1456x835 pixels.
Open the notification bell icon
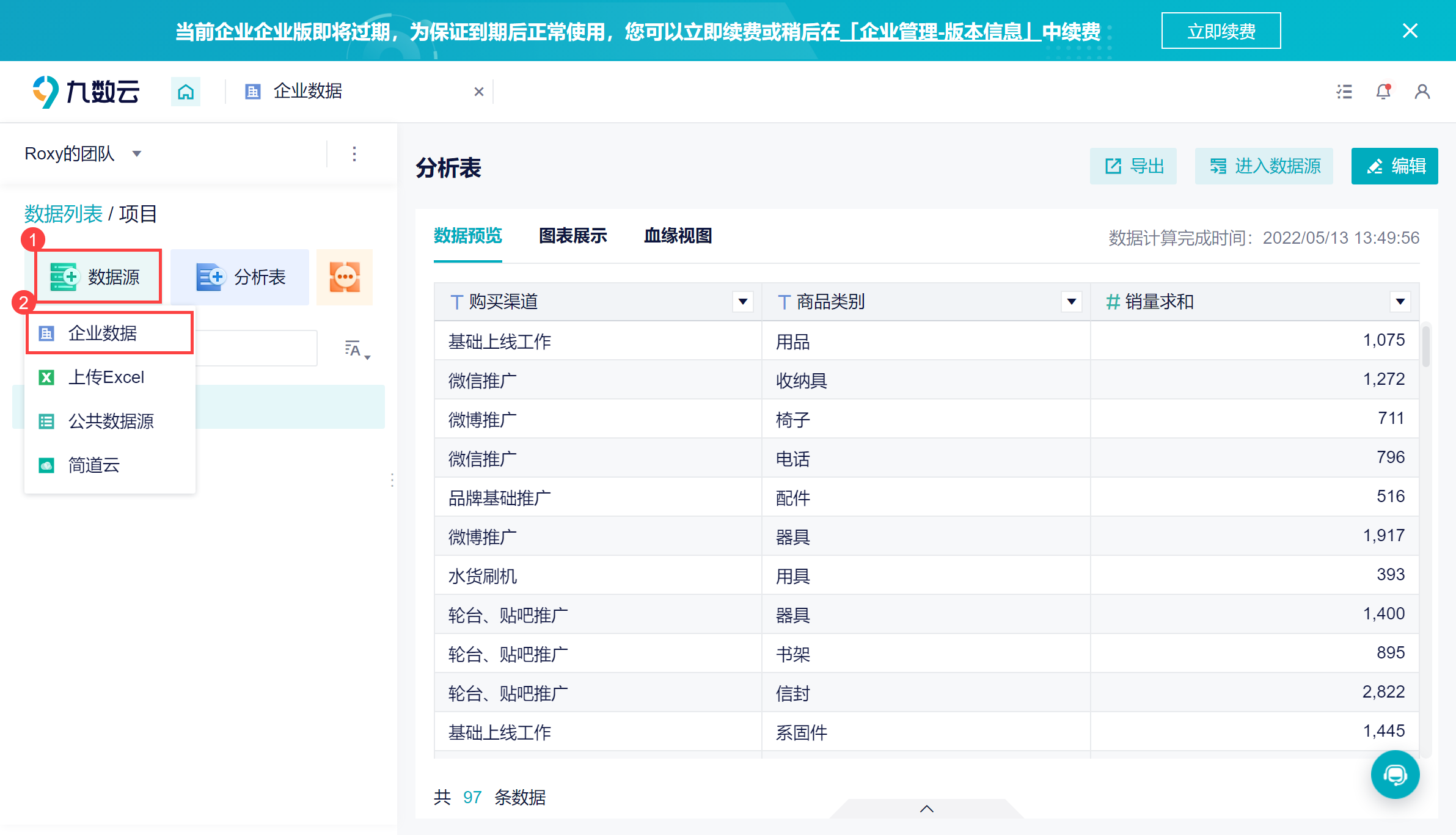click(1383, 92)
